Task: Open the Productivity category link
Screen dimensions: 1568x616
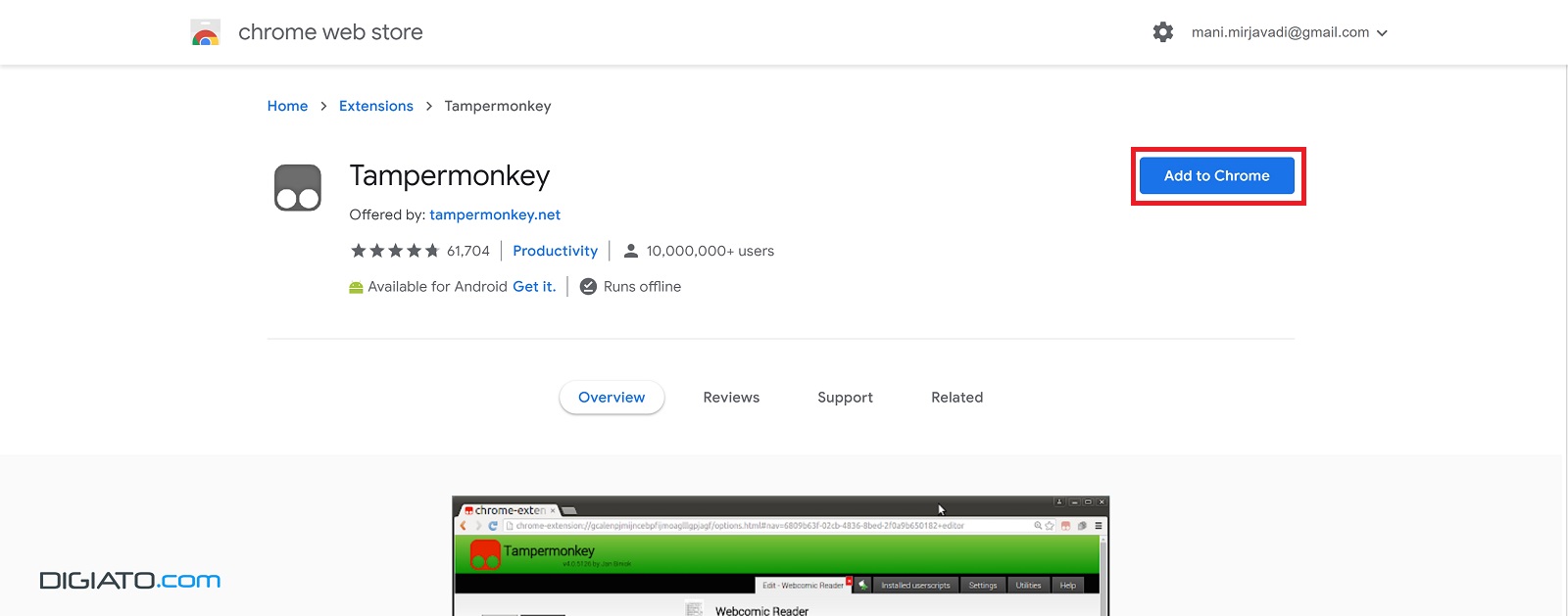Action: 555,251
